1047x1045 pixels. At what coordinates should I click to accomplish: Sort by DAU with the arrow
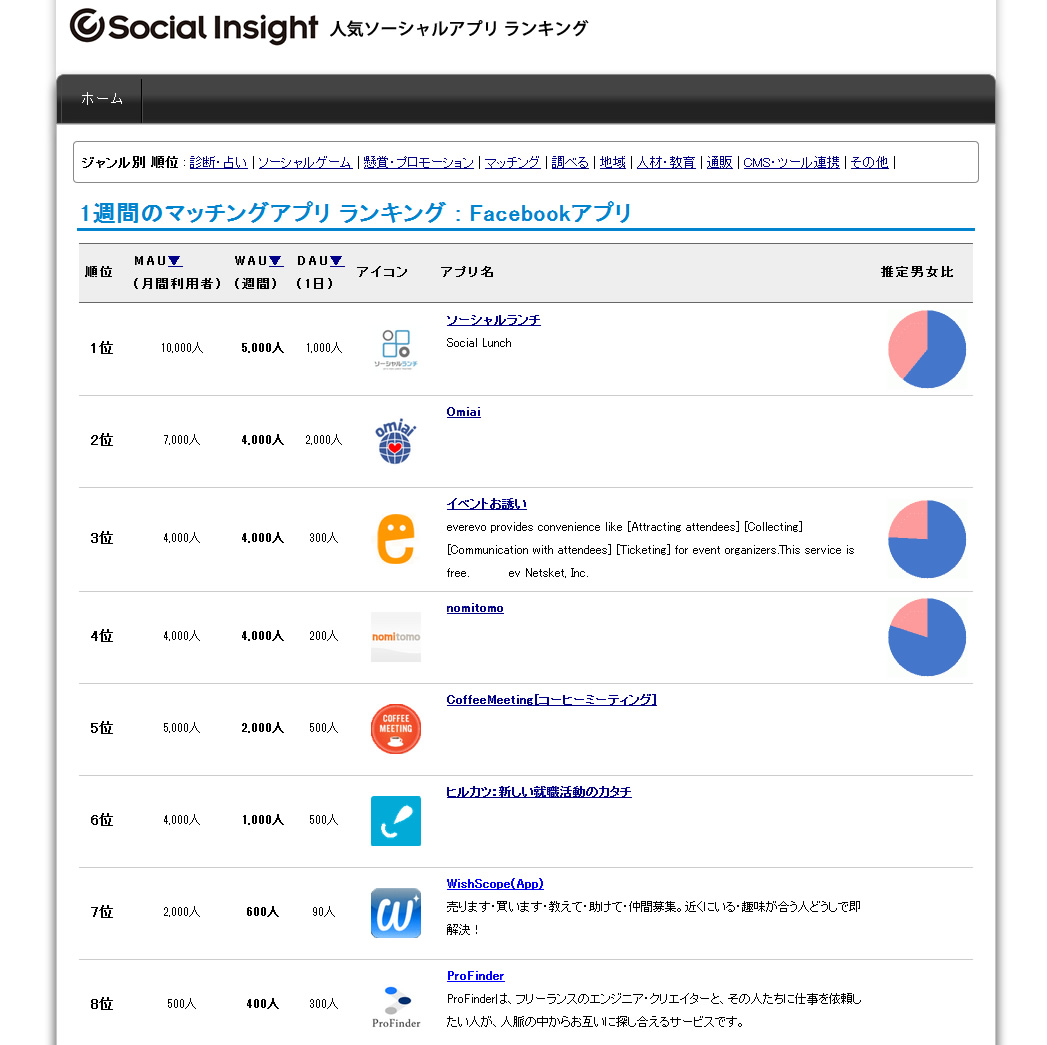(337, 261)
